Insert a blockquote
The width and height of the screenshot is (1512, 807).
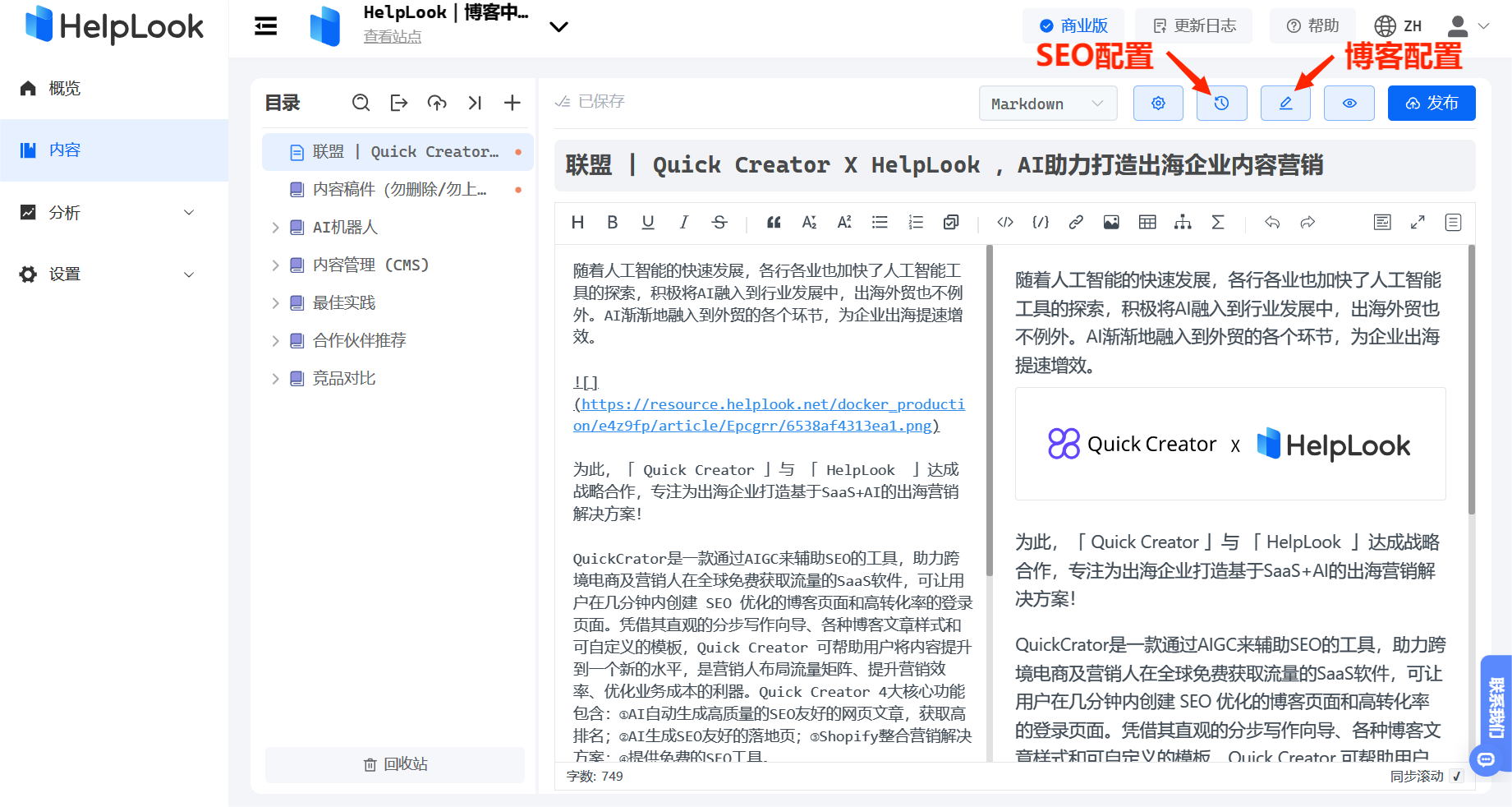(774, 222)
